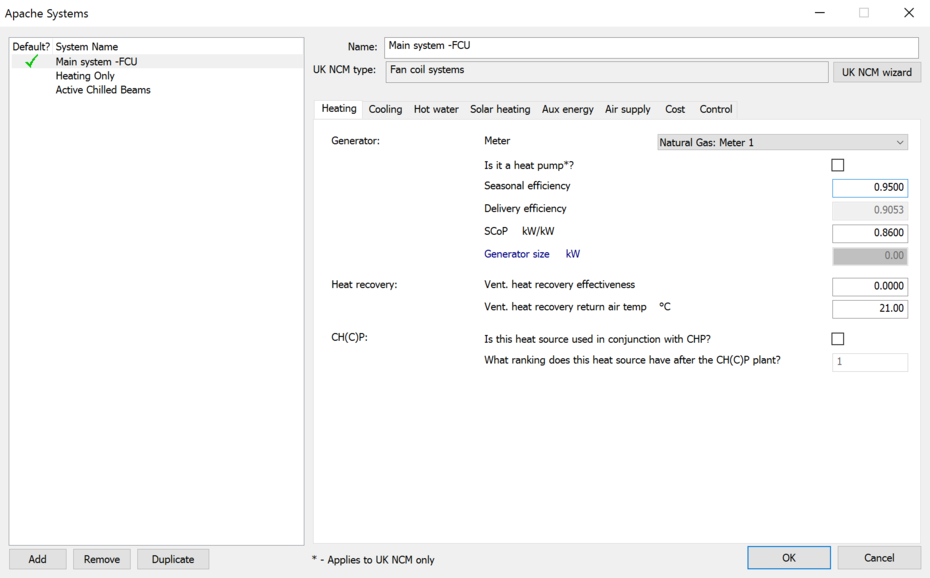Open the Meter dropdown for Natural Gas

tap(782, 143)
